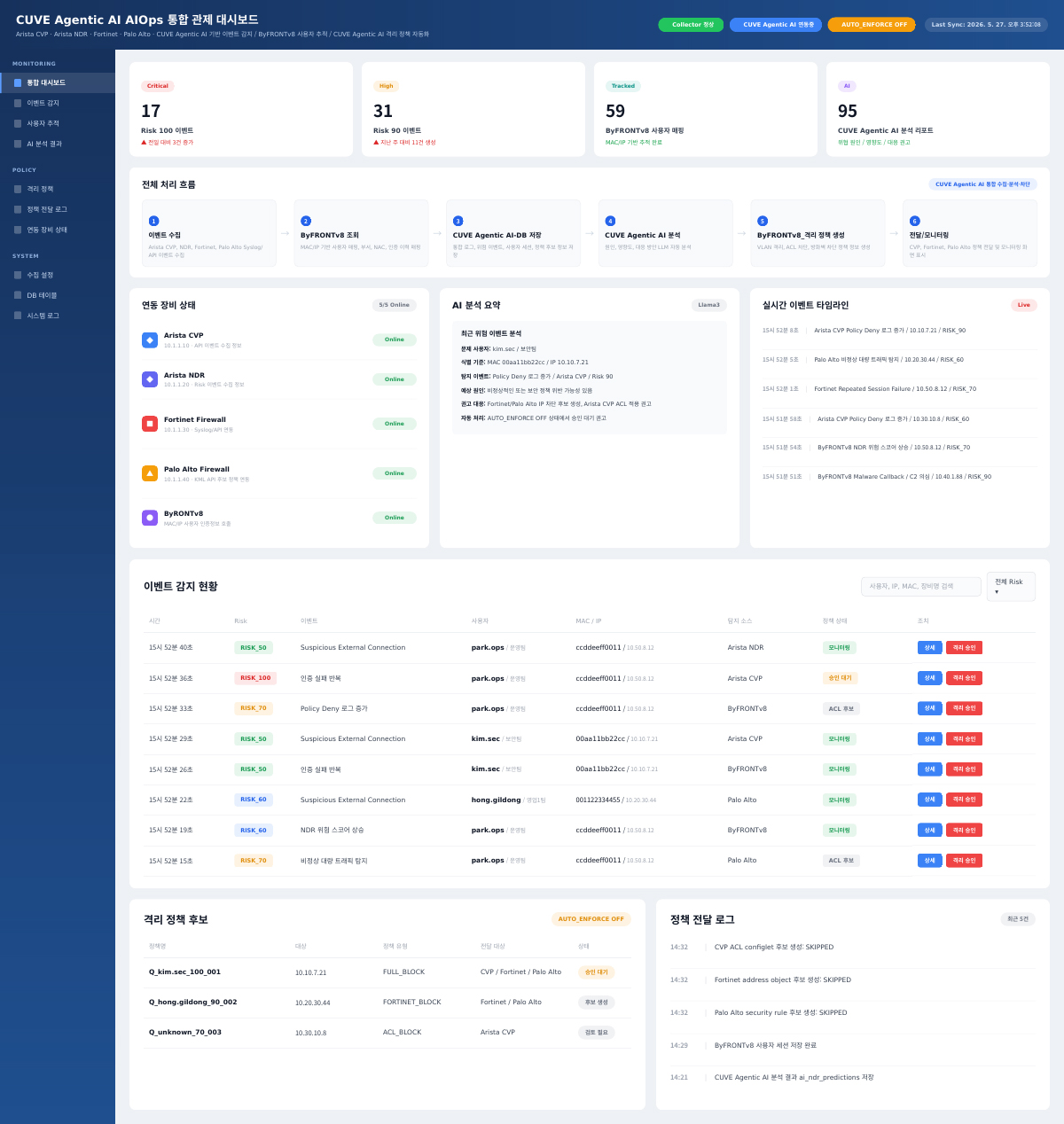Click the Arista NDR device icon
Screen dimensions: 1064x1124
(x=150, y=379)
